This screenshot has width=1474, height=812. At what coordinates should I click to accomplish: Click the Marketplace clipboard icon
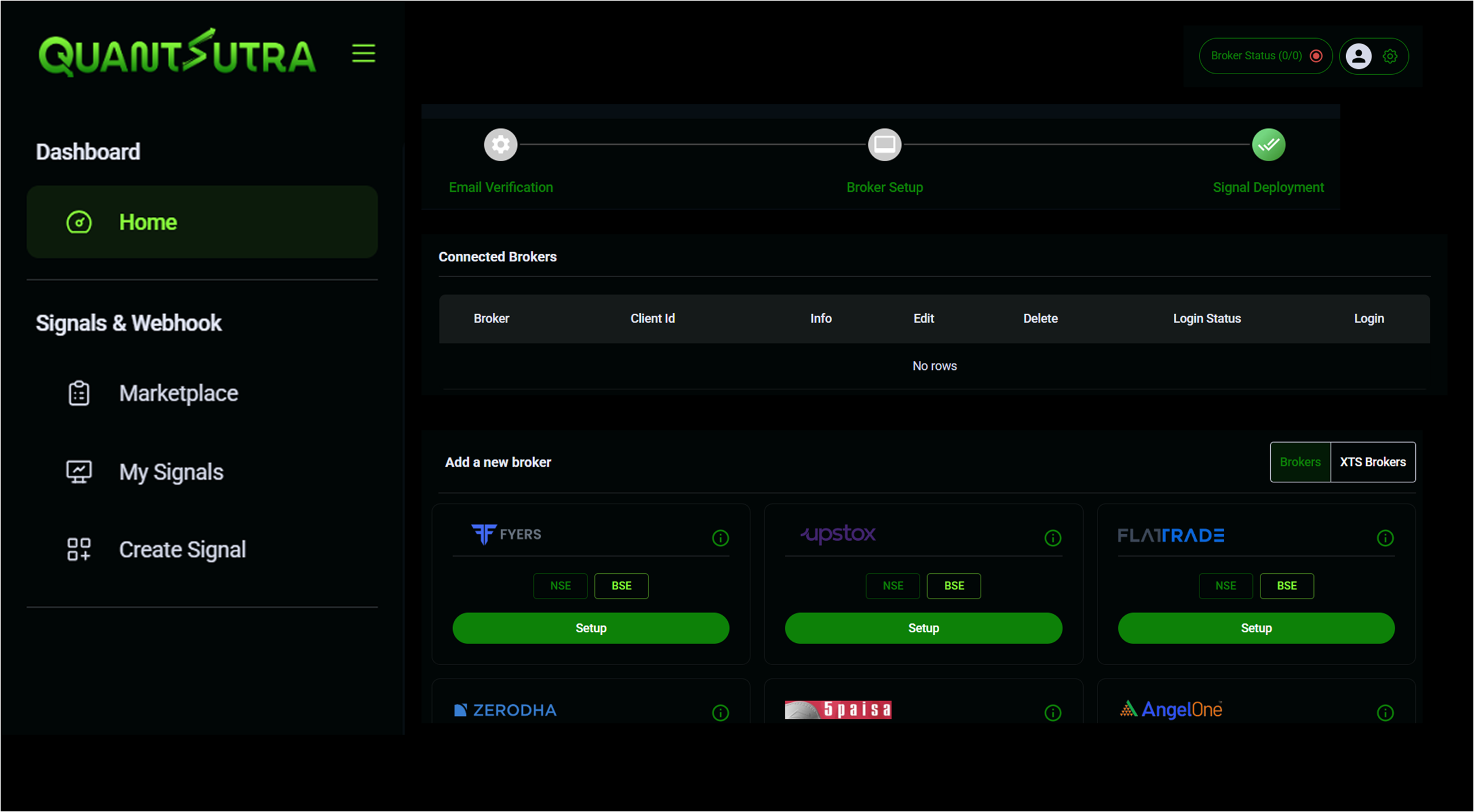coord(79,394)
